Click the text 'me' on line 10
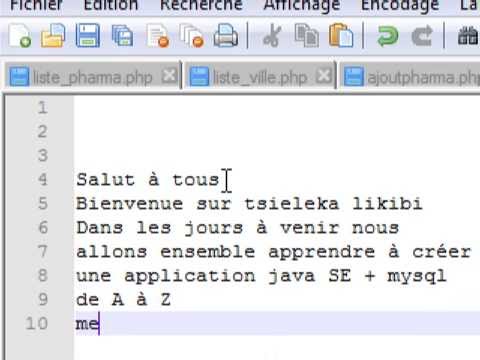Viewport: 480px width, 360px height. tap(87, 324)
